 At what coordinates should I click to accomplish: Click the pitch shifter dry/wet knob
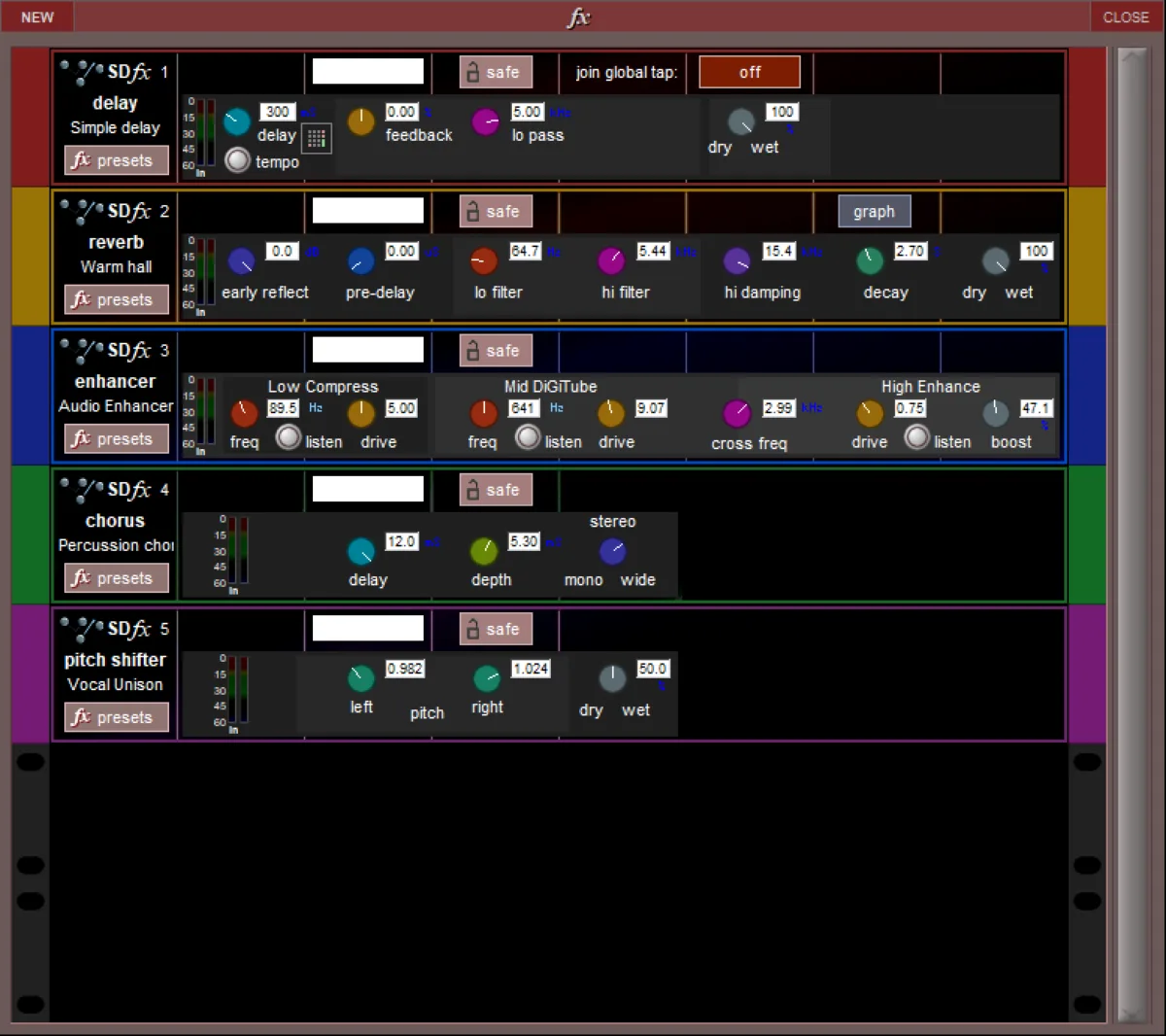612,677
